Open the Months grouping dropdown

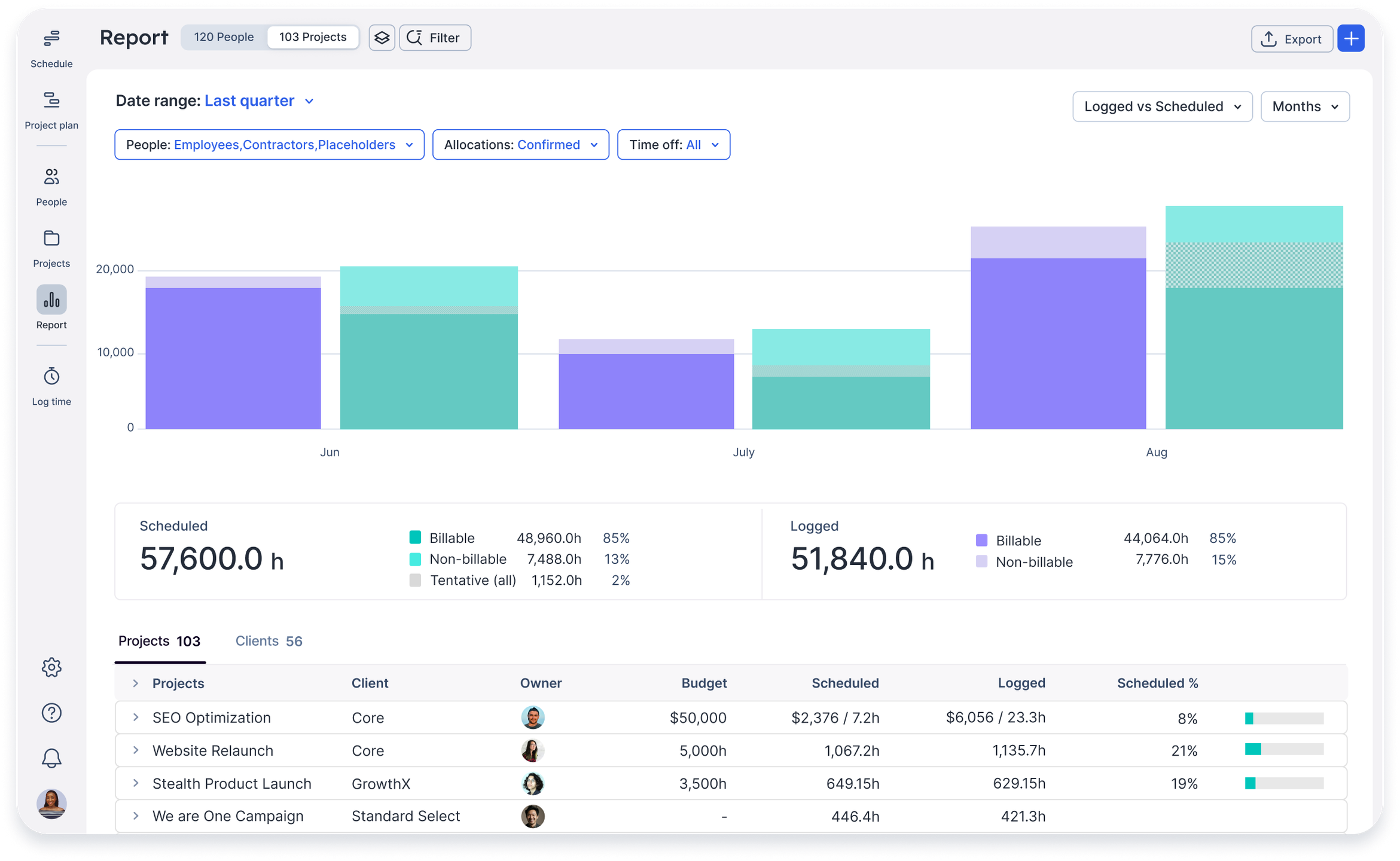[1304, 106]
